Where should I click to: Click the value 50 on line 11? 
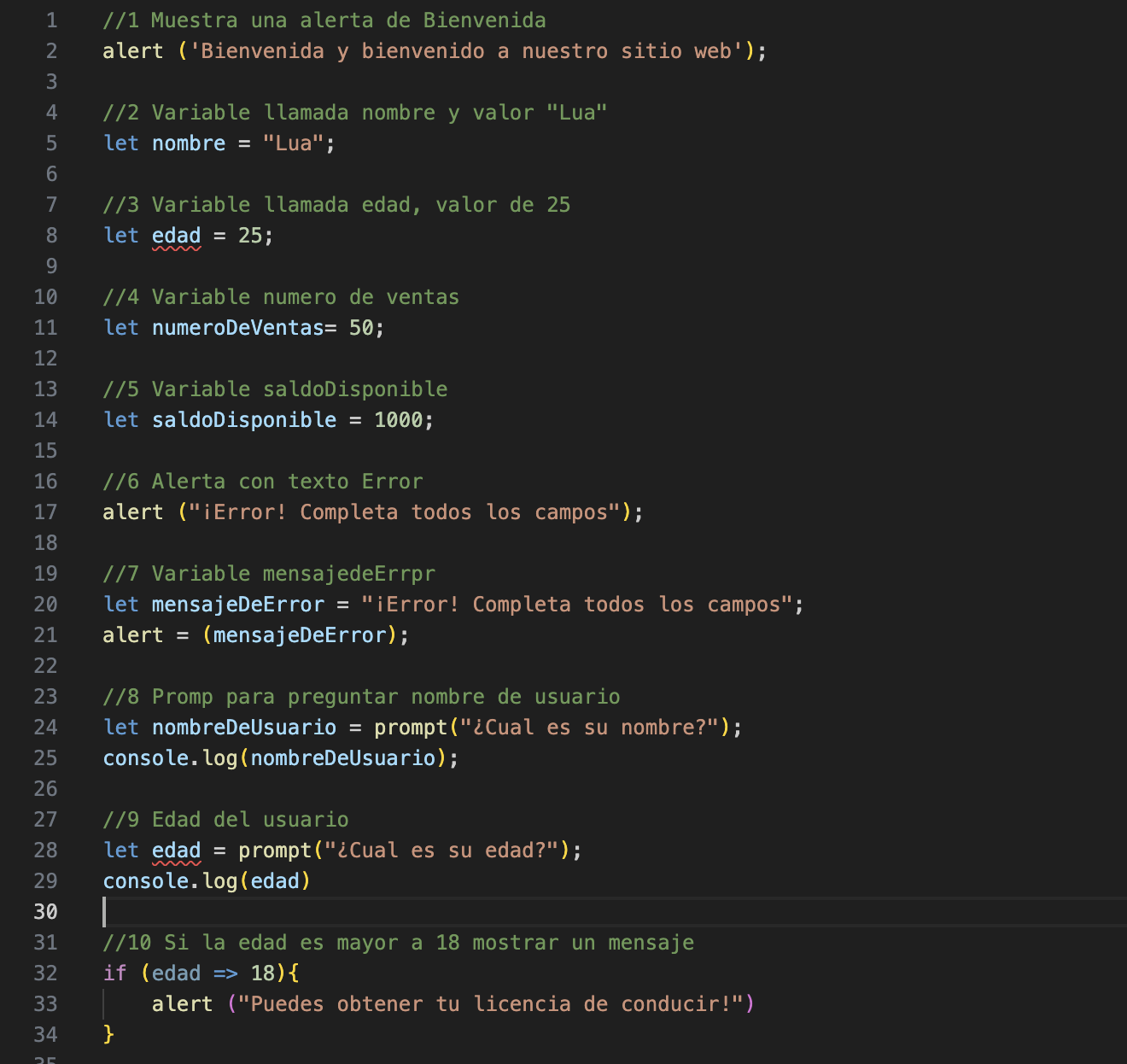[361, 328]
